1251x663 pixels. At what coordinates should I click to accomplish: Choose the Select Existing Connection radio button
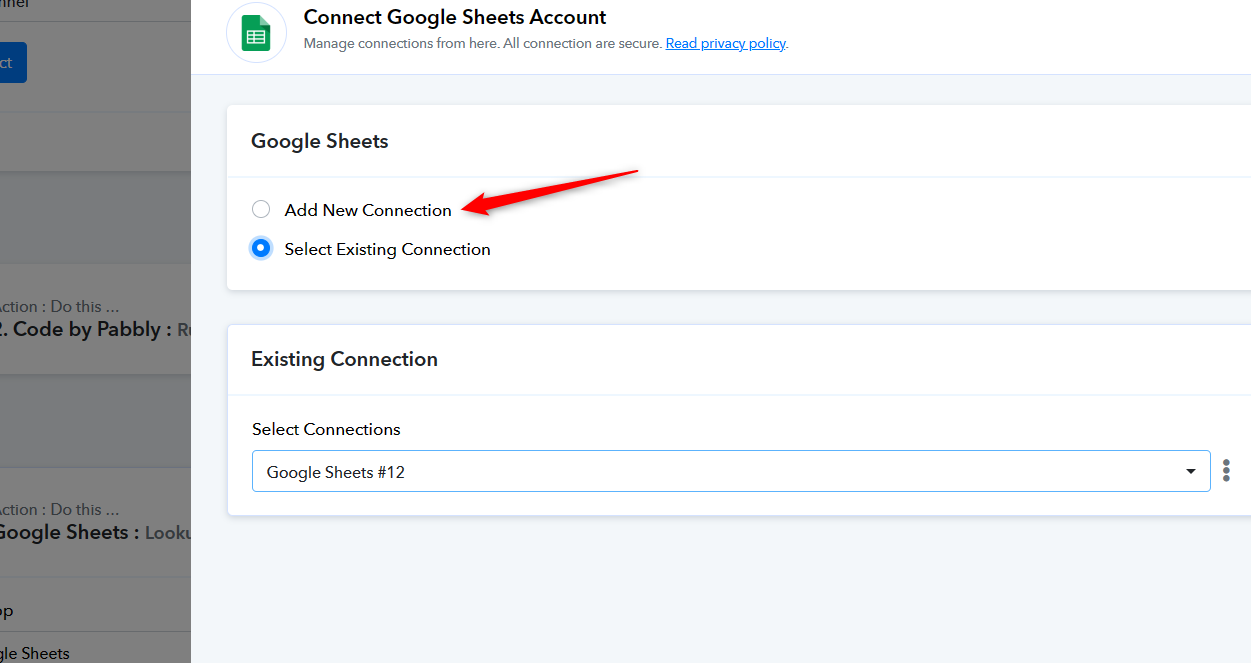[x=261, y=248]
